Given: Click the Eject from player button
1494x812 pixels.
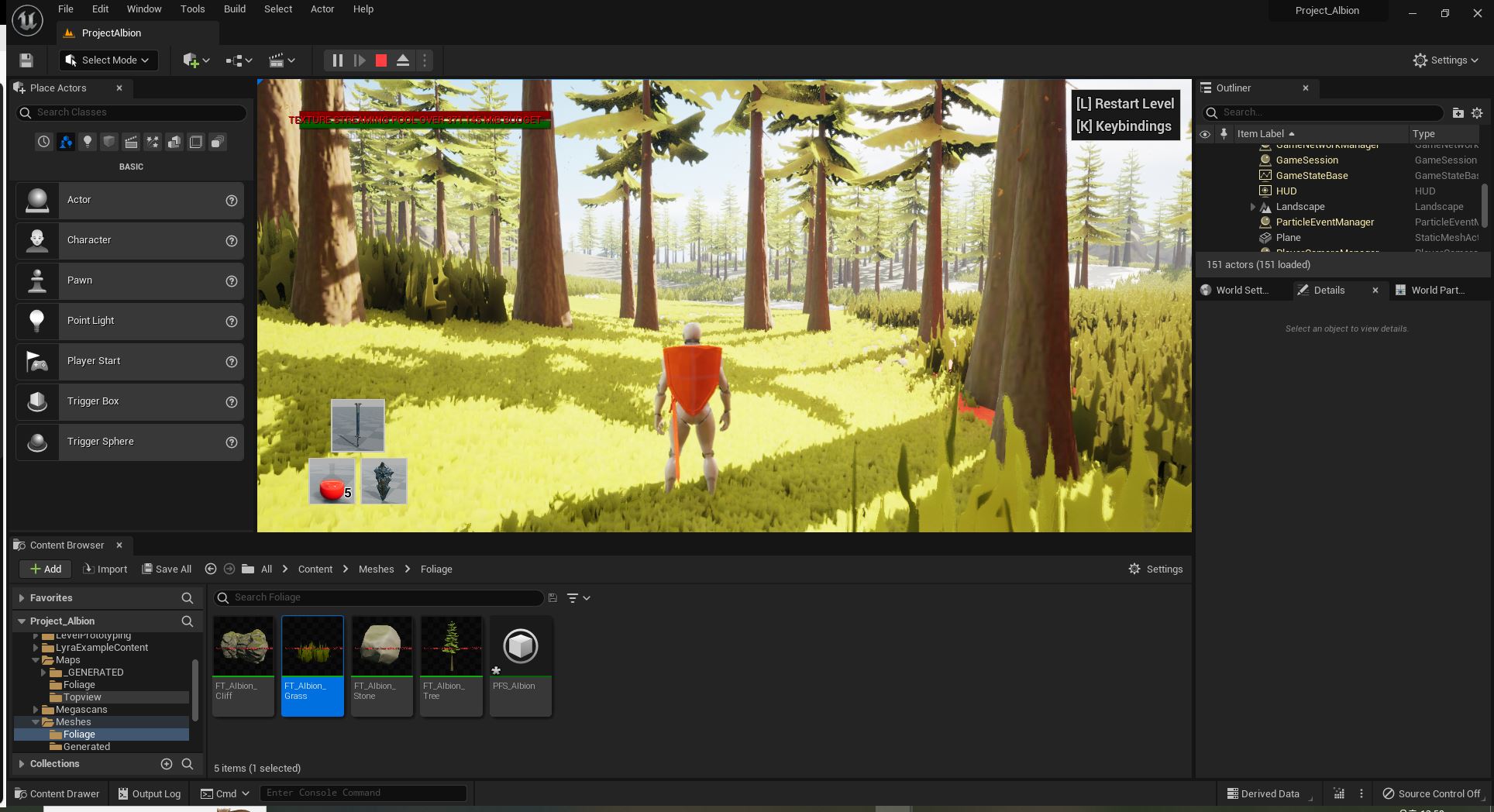Looking at the screenshot, I should click(x=403, y=60).
